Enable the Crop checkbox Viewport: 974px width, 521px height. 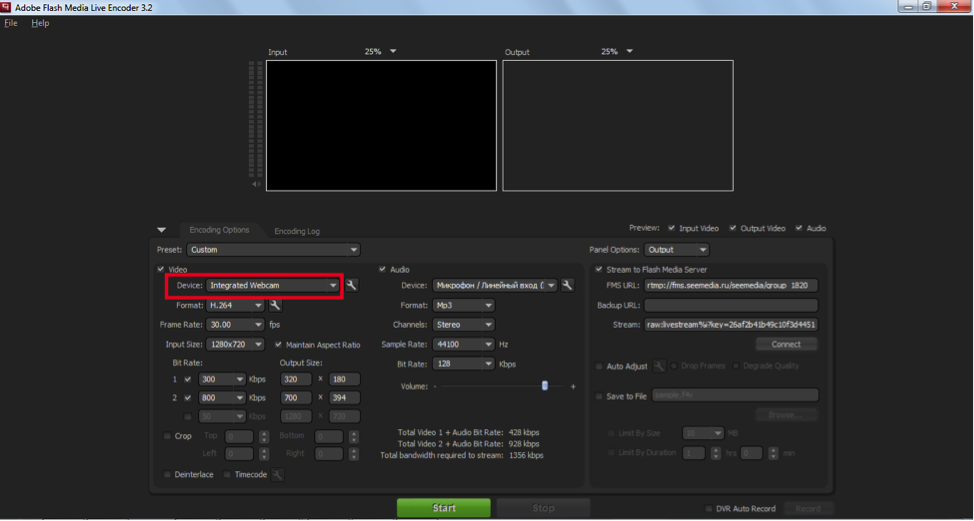[167, 436]
